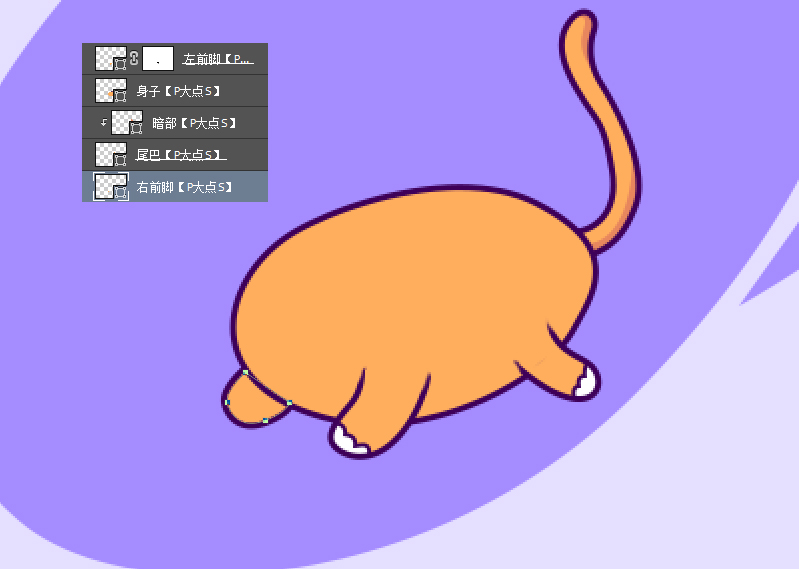The width and height of the screenshot is (799, 569).
Task: Click the topmost anchor point of paw path
Action: point(245,373)
